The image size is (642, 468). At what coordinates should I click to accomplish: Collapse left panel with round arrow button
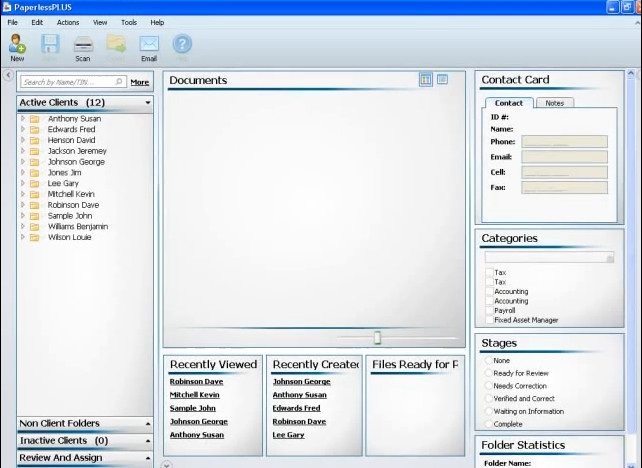8,75
